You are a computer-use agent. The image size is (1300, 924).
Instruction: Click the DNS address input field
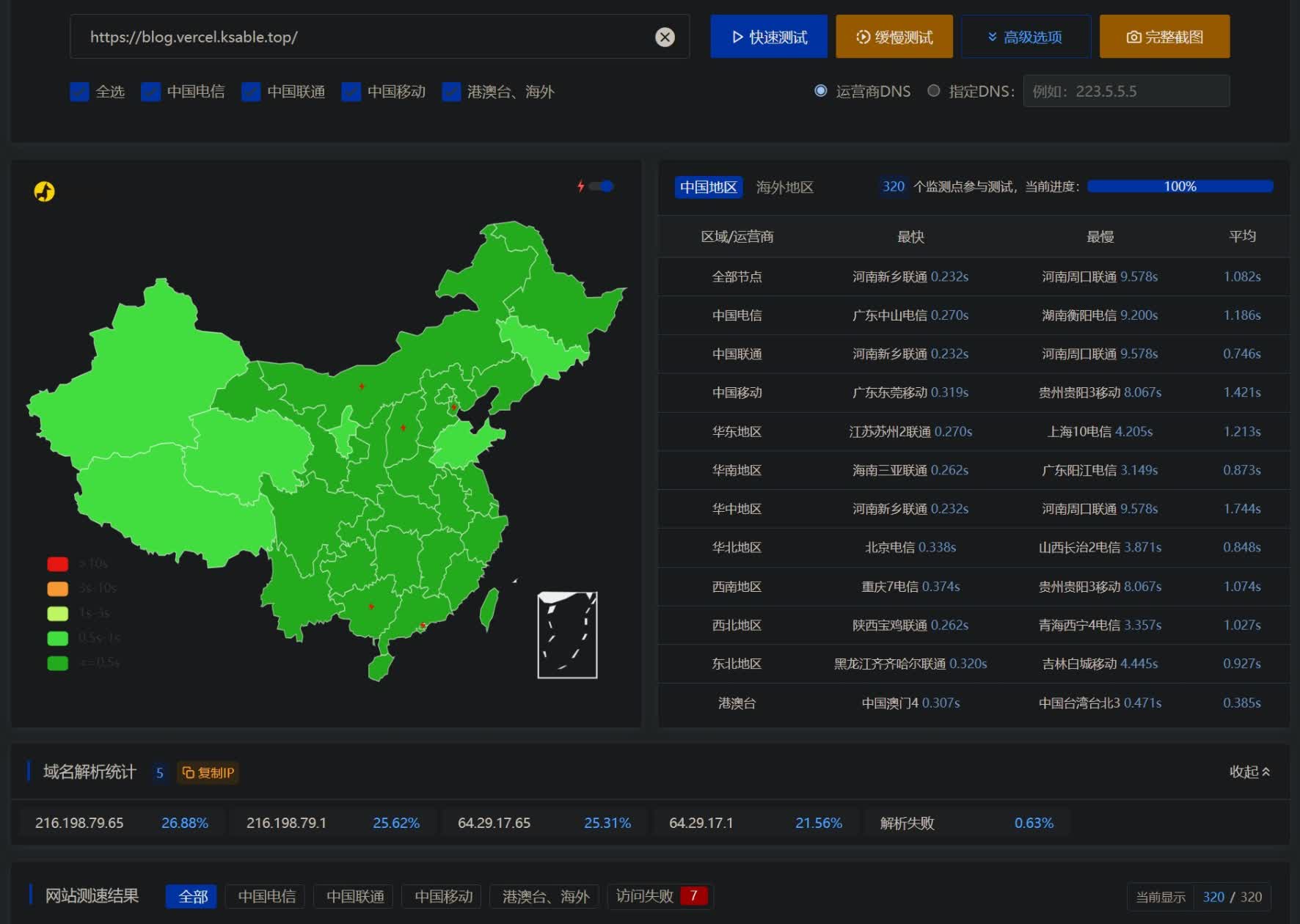(x=1126, y=91)
